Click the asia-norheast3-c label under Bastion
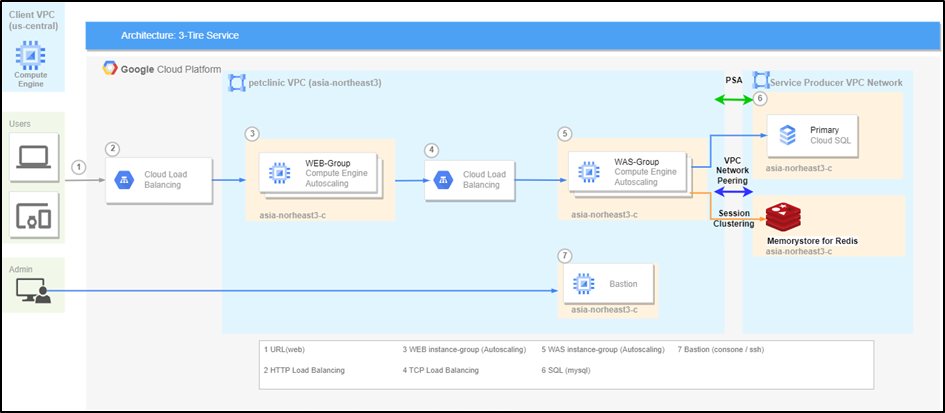 604,310
